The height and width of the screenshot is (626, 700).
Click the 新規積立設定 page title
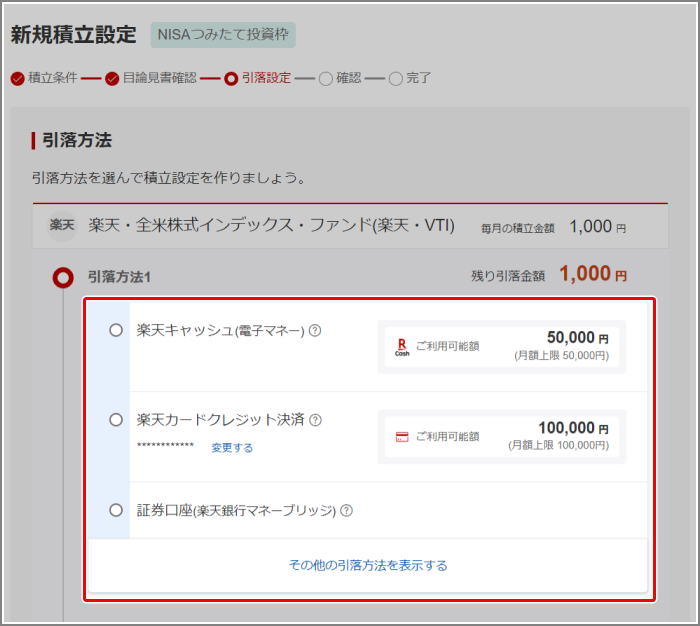tap(74, 34)
